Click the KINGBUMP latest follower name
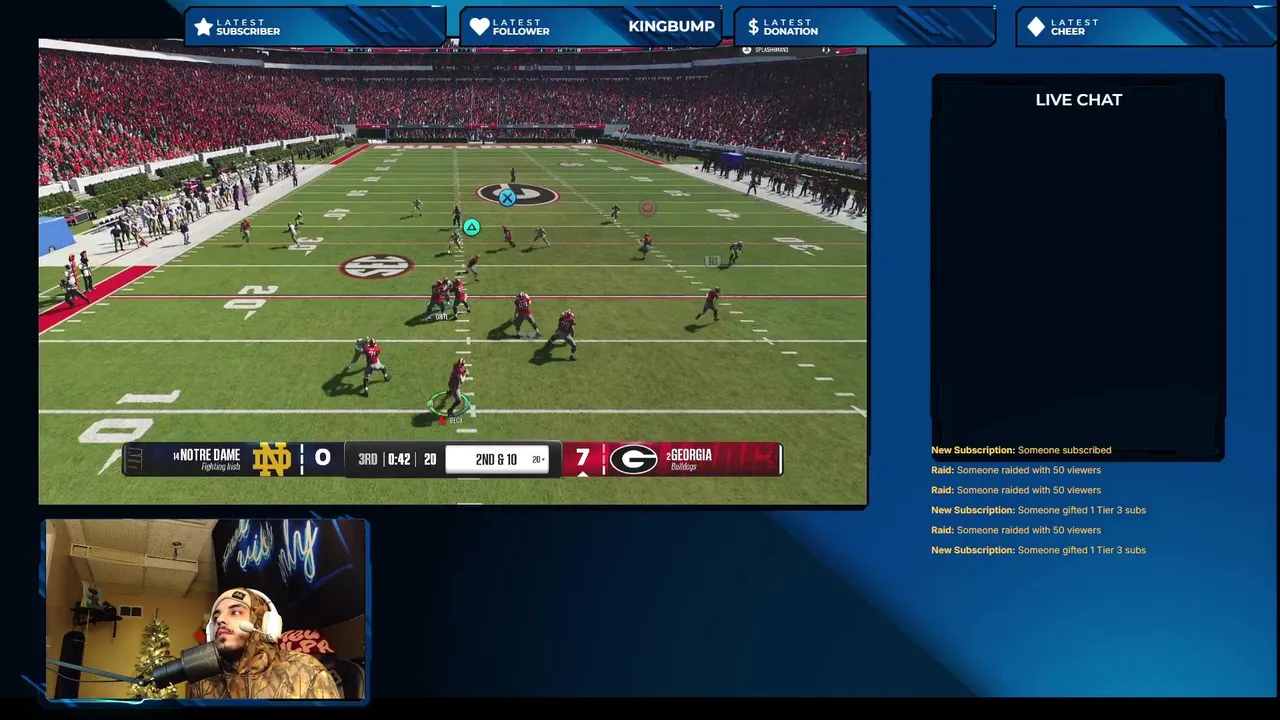 pyautogui.click(x=671, y=27)
